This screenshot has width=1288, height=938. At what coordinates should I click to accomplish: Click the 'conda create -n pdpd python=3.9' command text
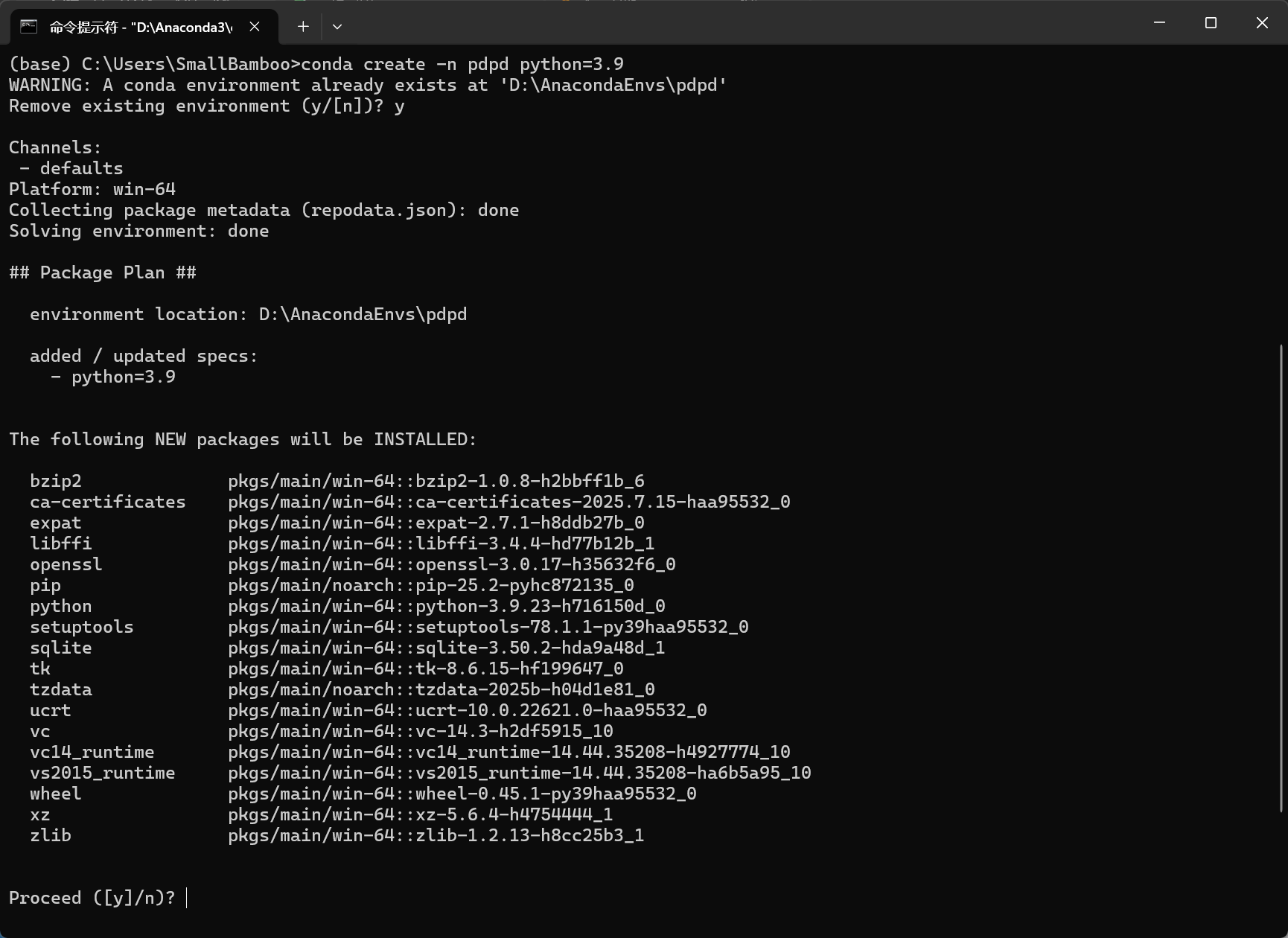[x=462, y=64]
